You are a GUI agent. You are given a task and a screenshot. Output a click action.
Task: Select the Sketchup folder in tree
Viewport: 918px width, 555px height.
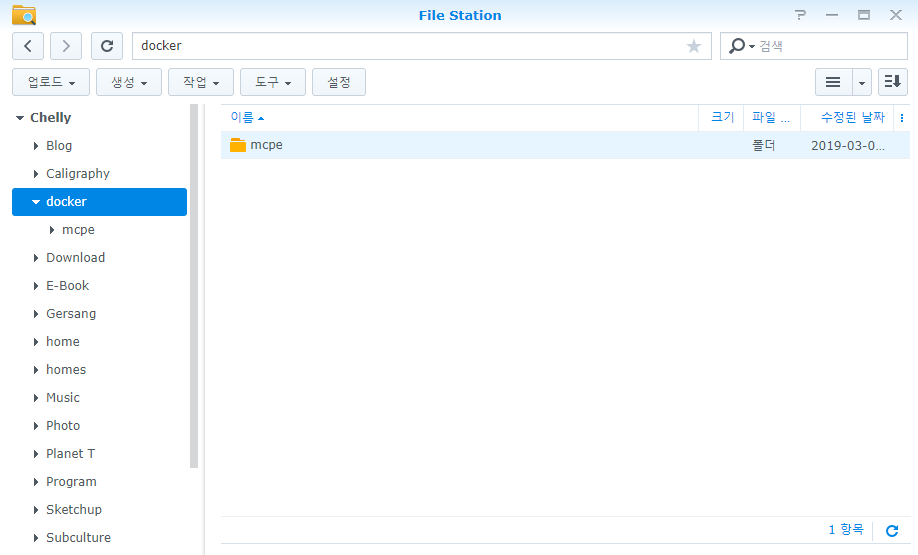[74, 509]
